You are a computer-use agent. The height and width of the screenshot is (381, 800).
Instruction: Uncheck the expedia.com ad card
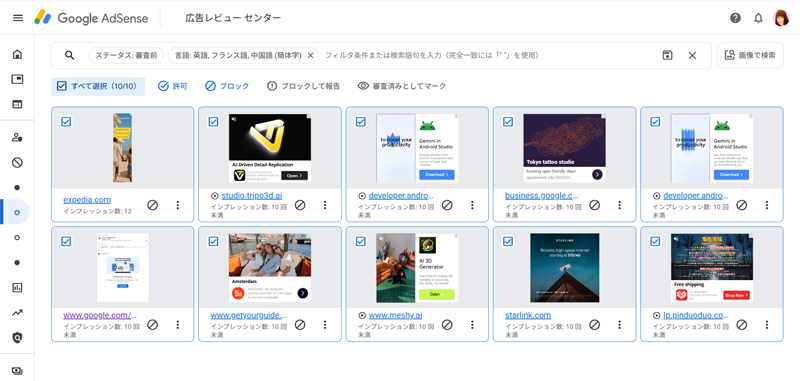(x=66, y=121)
